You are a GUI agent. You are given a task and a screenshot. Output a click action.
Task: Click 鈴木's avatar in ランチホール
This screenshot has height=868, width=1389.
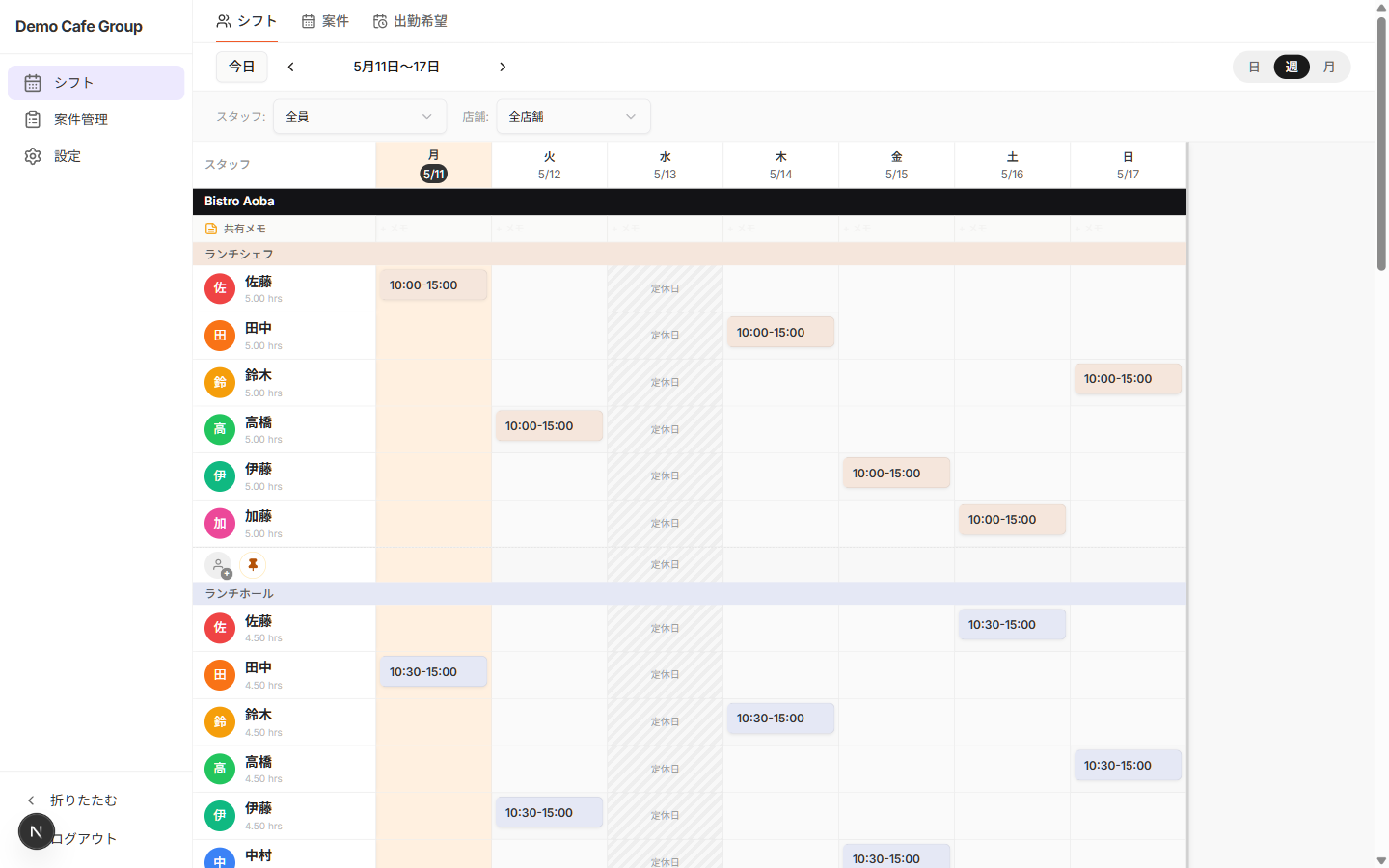coord(220,722)
